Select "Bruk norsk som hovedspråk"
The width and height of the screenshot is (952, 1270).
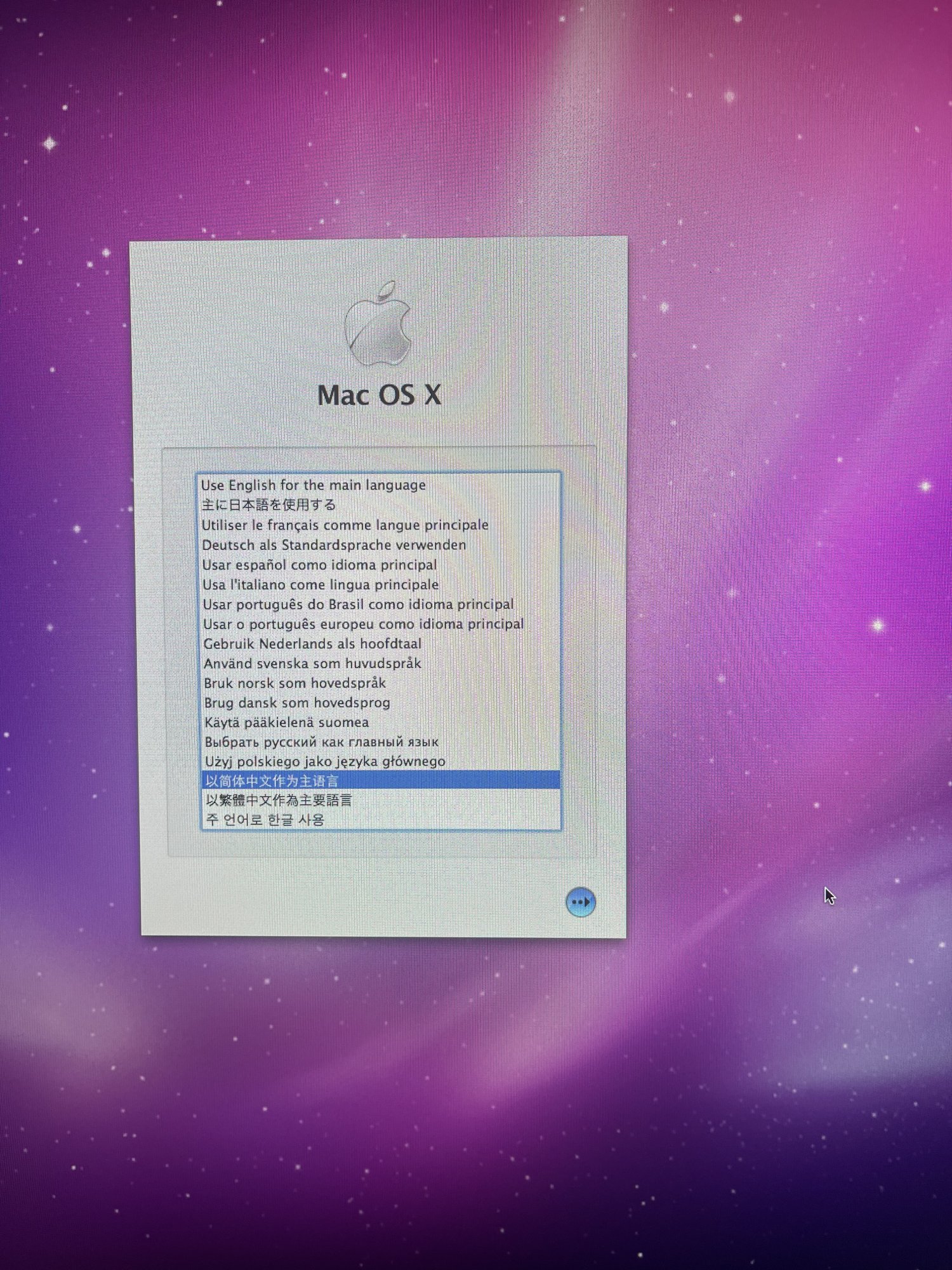(381, 683)
